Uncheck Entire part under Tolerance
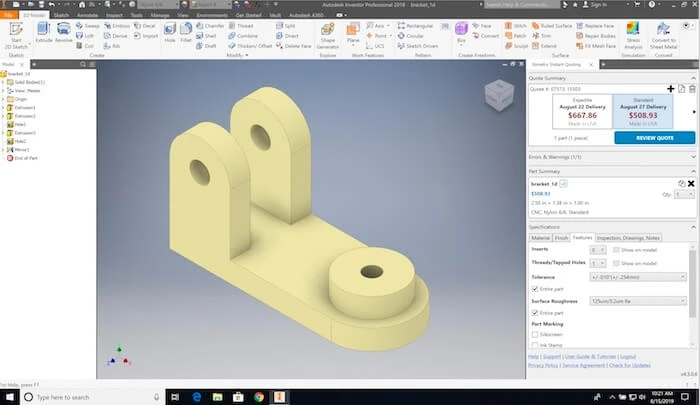 pyautogui.click(x=535, y=289)
